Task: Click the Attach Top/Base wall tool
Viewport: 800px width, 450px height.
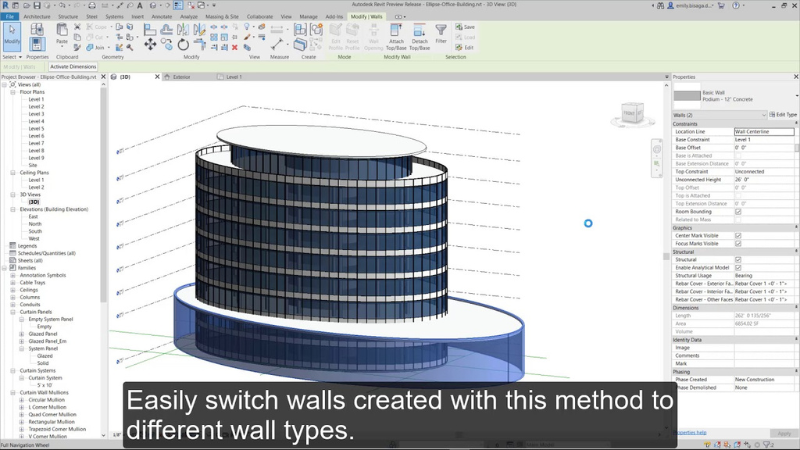Action: coord(397,36)
